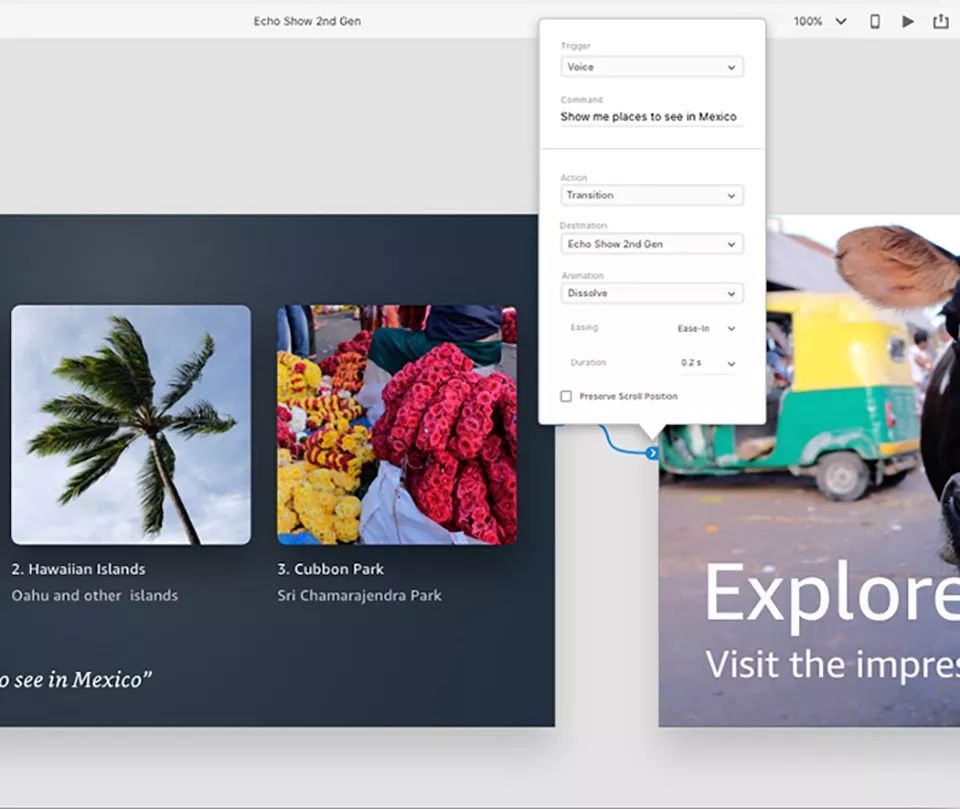Change the Easing dropdown from Ease-In
This screenshot has width=960, height=809.
706,328
